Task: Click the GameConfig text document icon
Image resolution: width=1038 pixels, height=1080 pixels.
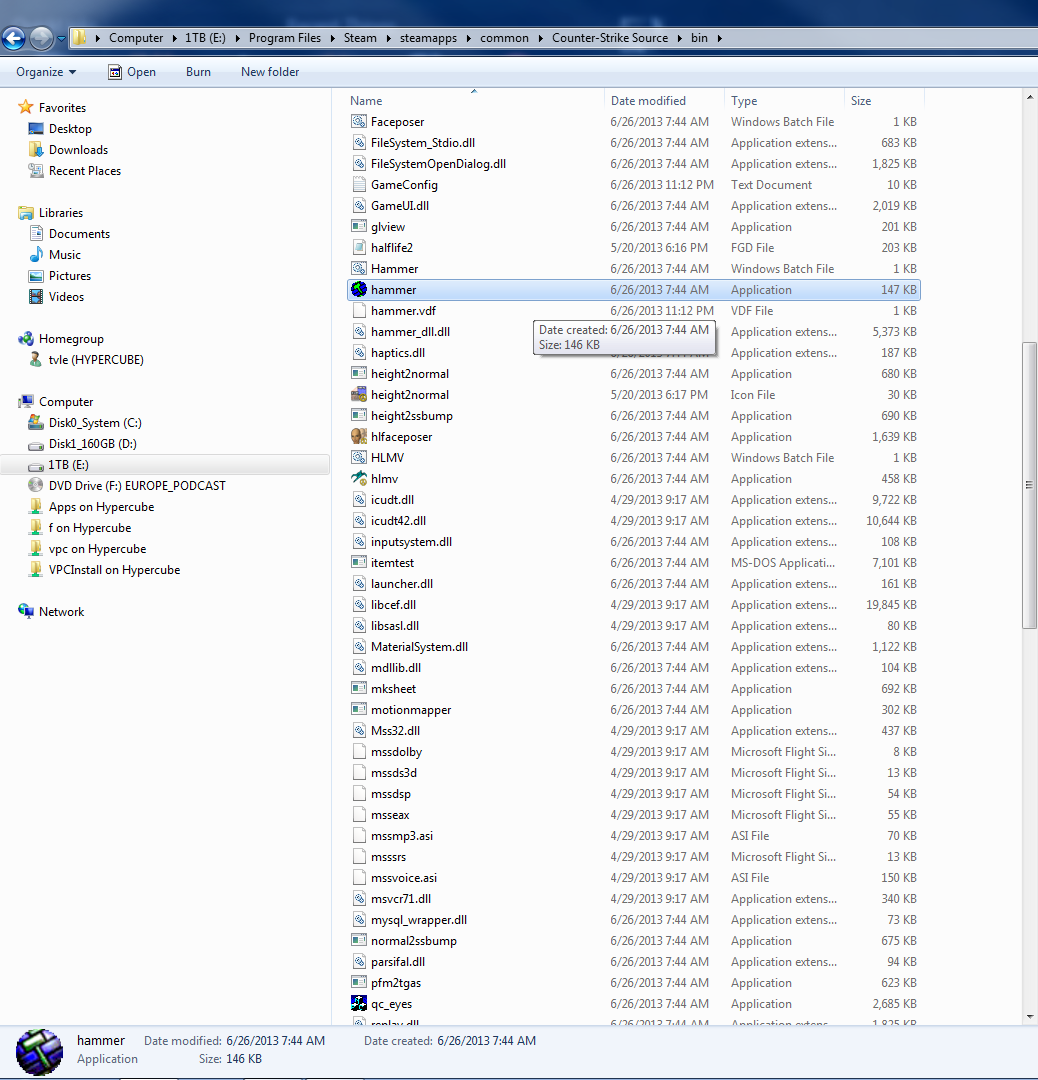Action: pos(359,185)
